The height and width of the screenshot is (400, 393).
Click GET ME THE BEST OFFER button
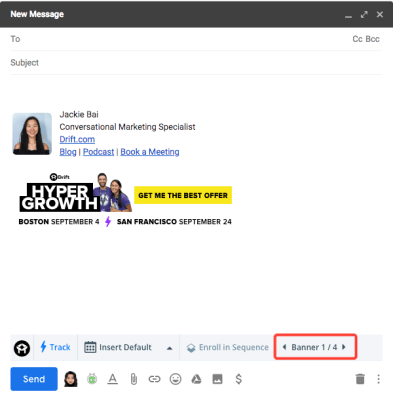(x=183, y=195)
